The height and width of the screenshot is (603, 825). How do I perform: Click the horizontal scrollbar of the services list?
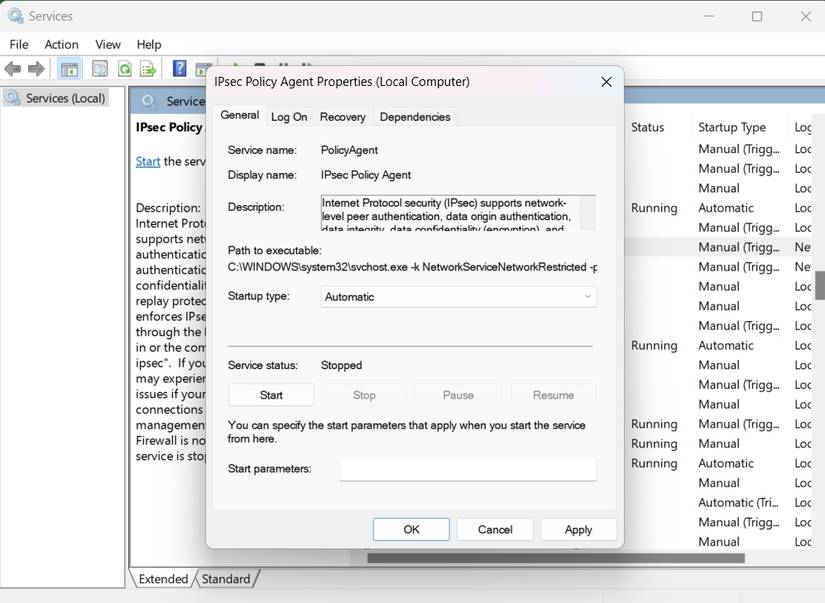click(556, 558)
